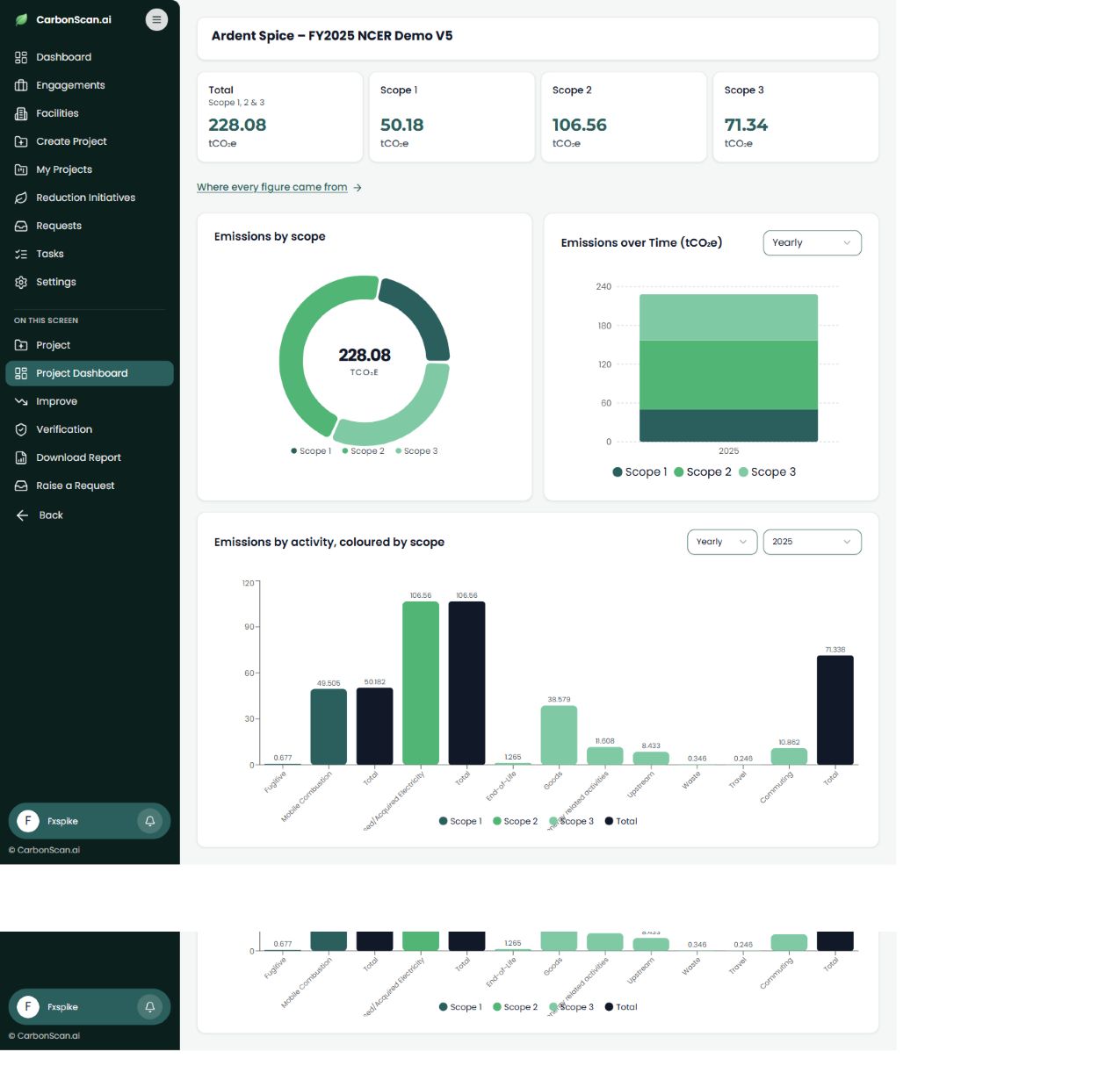Click the 'Emissions by activity, coloured by scope' heading
The height and width of the screenshot is (1080, 1120).
click(329, 543)
